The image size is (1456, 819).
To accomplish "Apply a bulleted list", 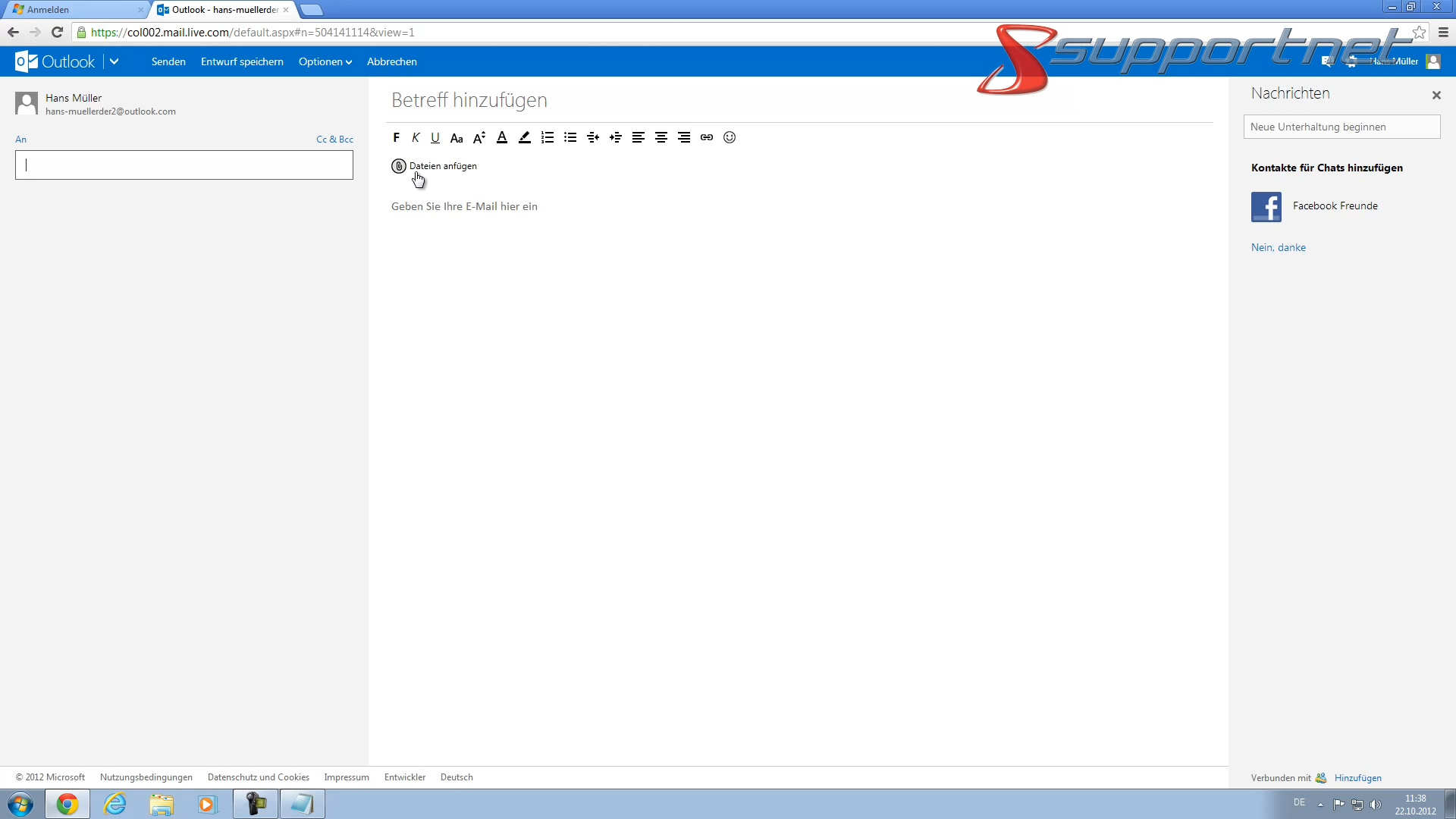I will point(570,137).
